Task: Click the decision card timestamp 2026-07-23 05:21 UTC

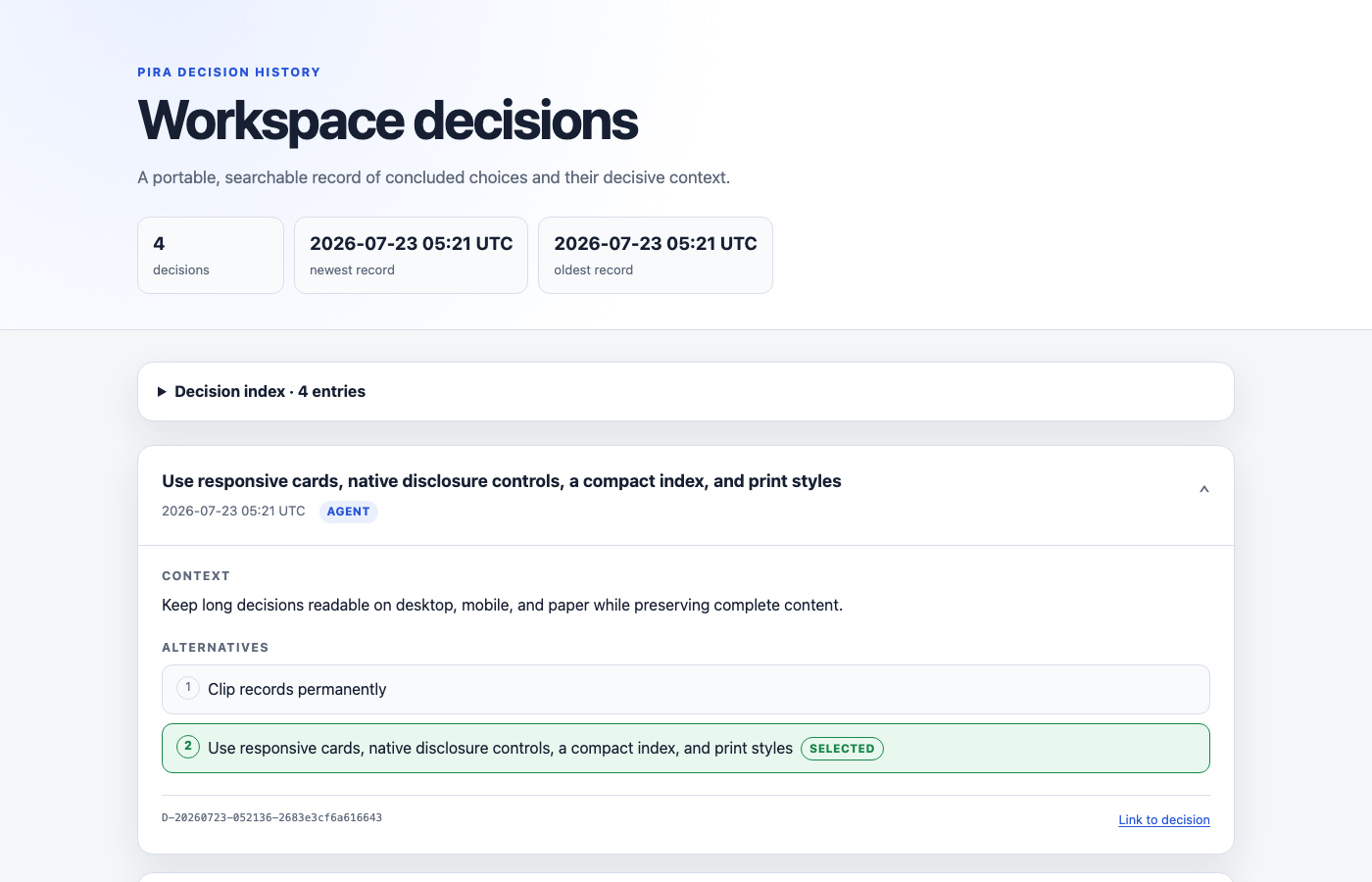Action: 233,512
